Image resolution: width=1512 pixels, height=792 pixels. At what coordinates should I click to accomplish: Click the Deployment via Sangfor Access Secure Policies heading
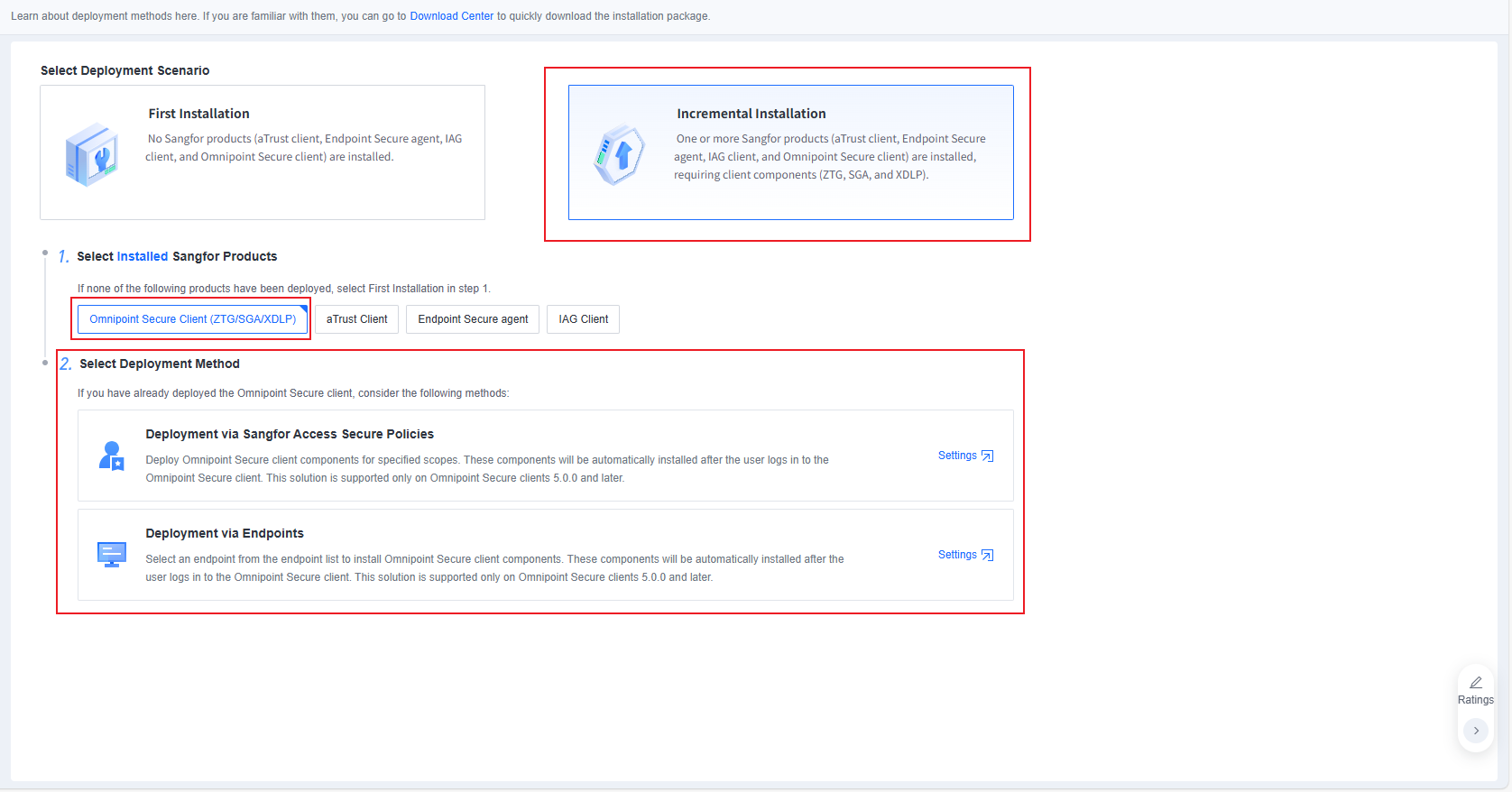click(290, 434)
